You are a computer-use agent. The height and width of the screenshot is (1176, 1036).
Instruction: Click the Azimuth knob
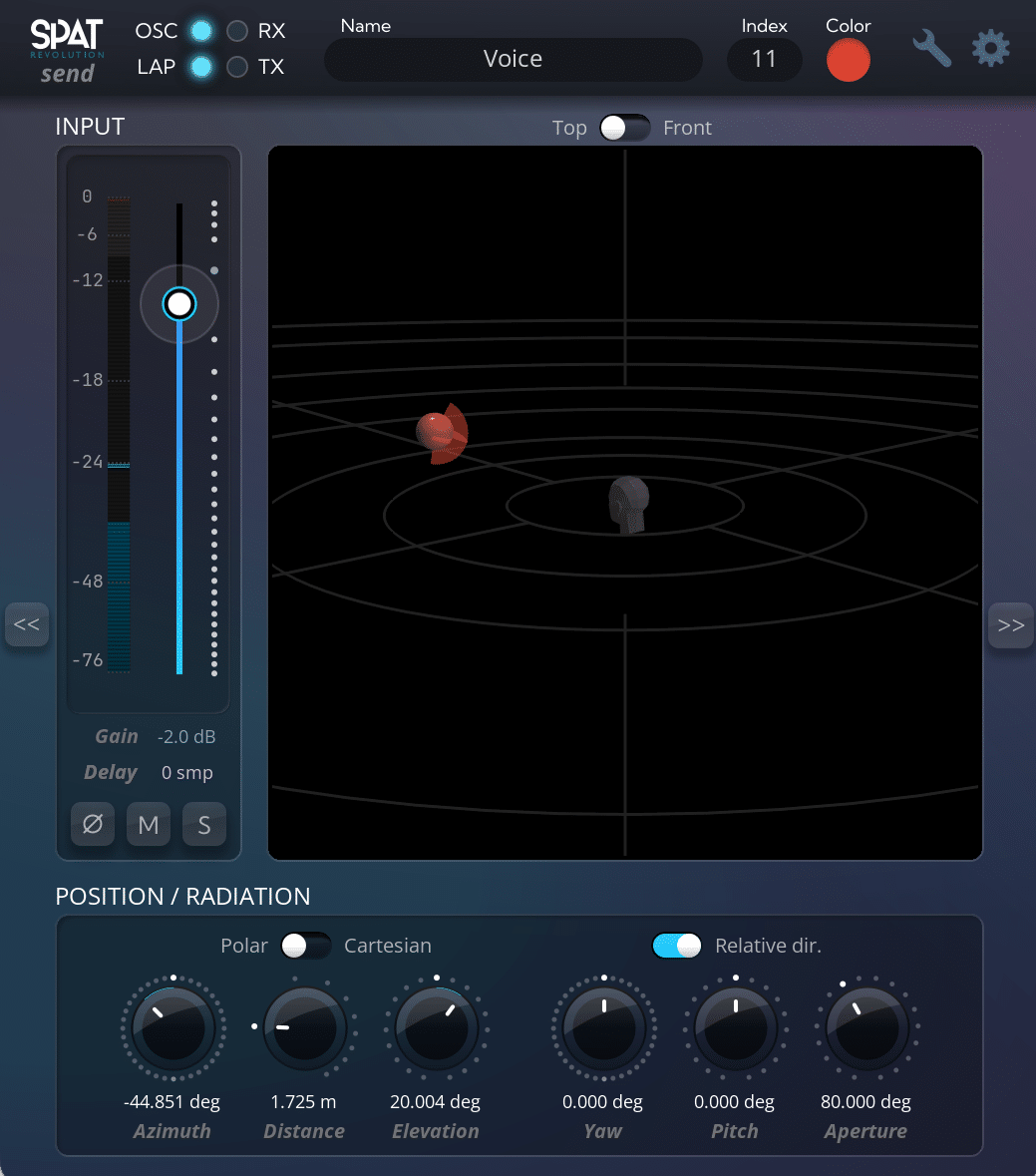point(173,1027)
